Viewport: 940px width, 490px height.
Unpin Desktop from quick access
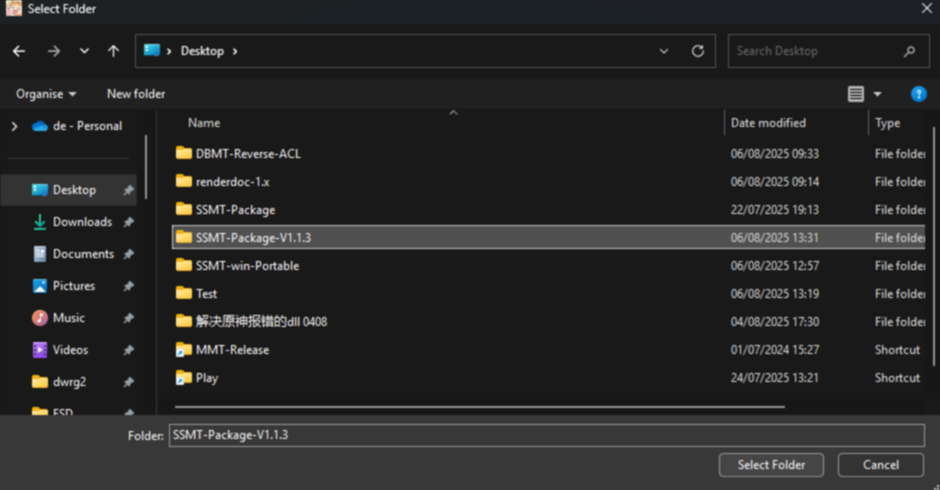[x=128, y=190]
